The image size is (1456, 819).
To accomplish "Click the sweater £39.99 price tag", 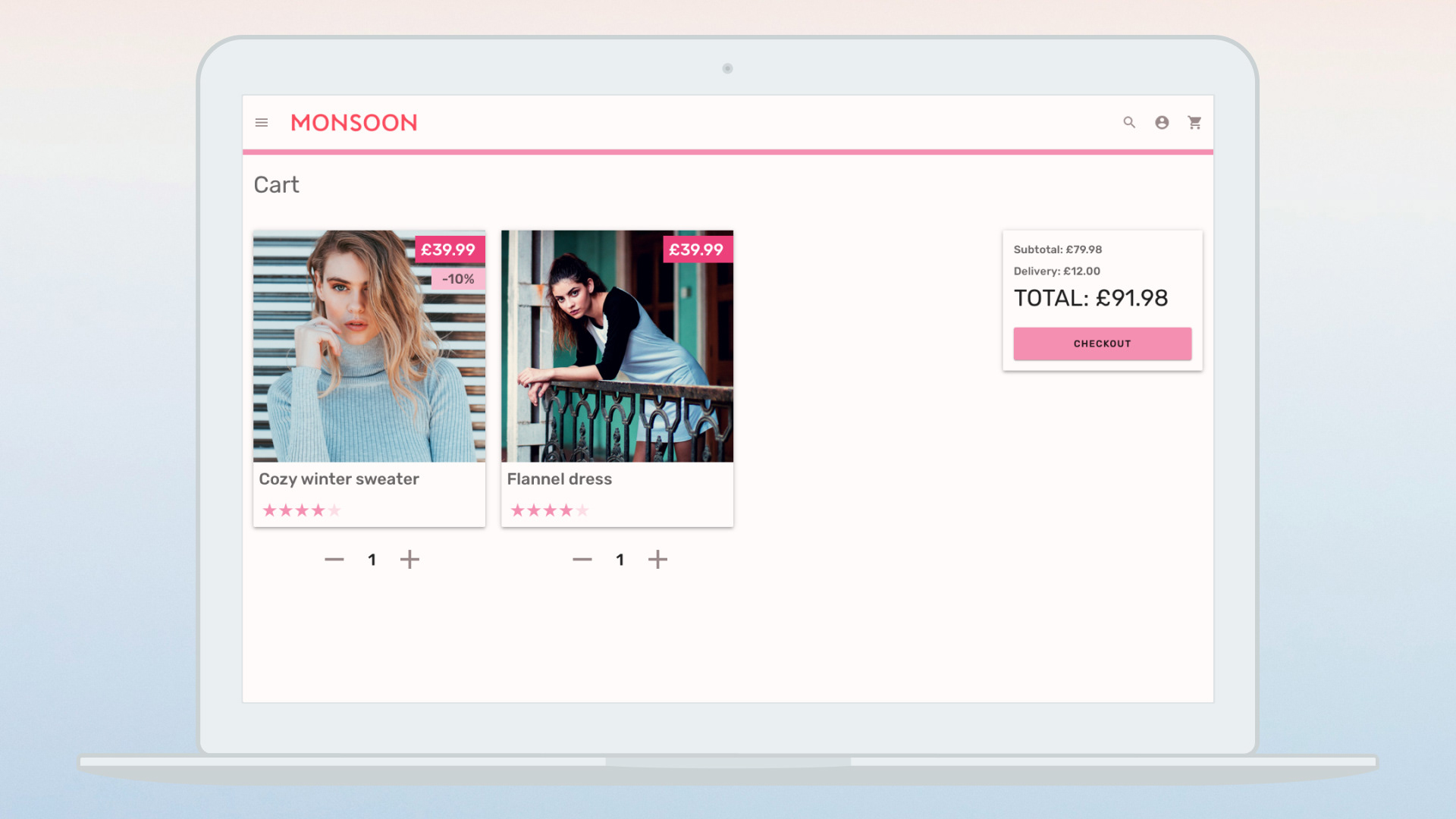I will click(x=449, y=249).
